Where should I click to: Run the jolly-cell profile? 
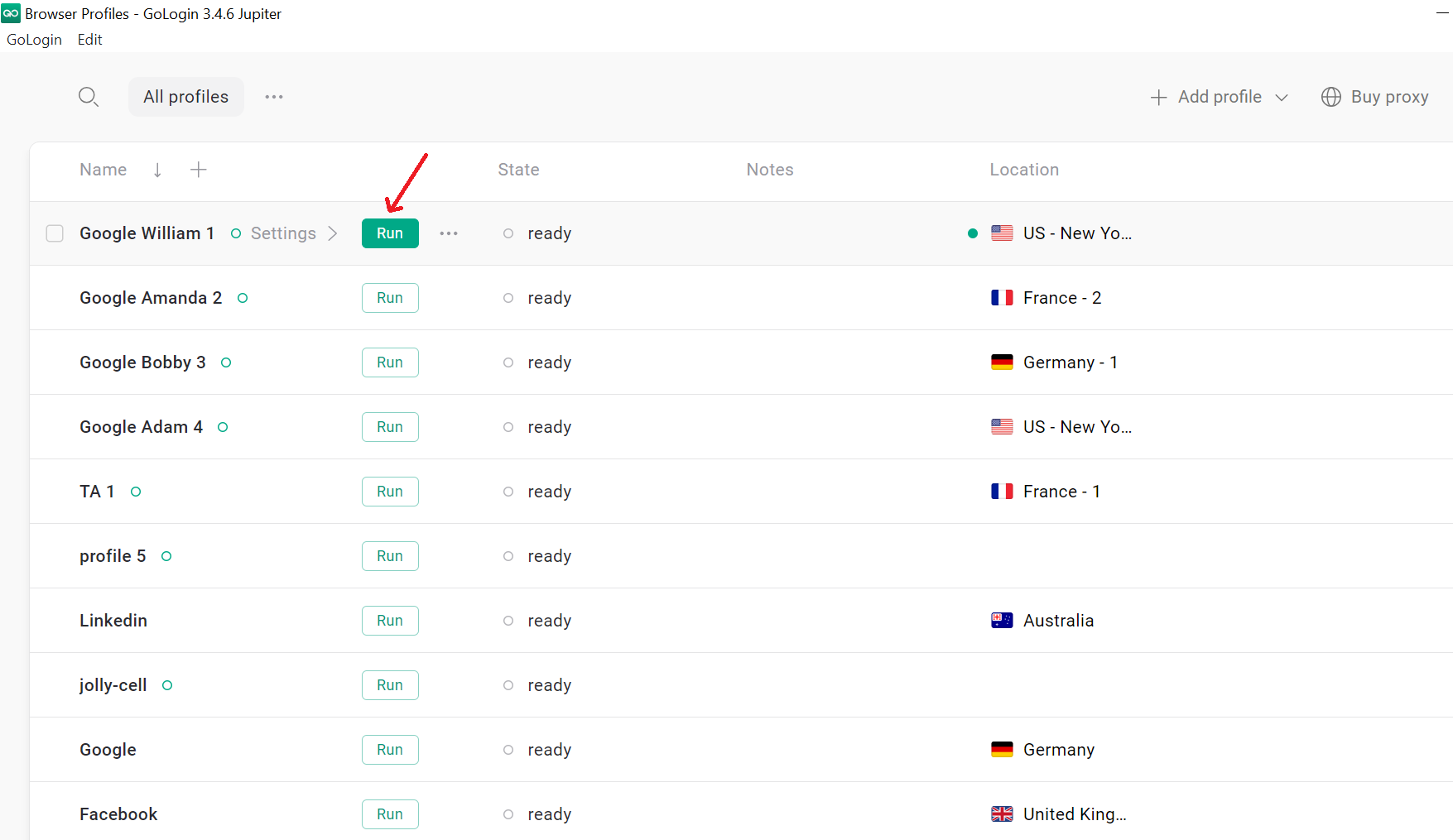point(390,685)
